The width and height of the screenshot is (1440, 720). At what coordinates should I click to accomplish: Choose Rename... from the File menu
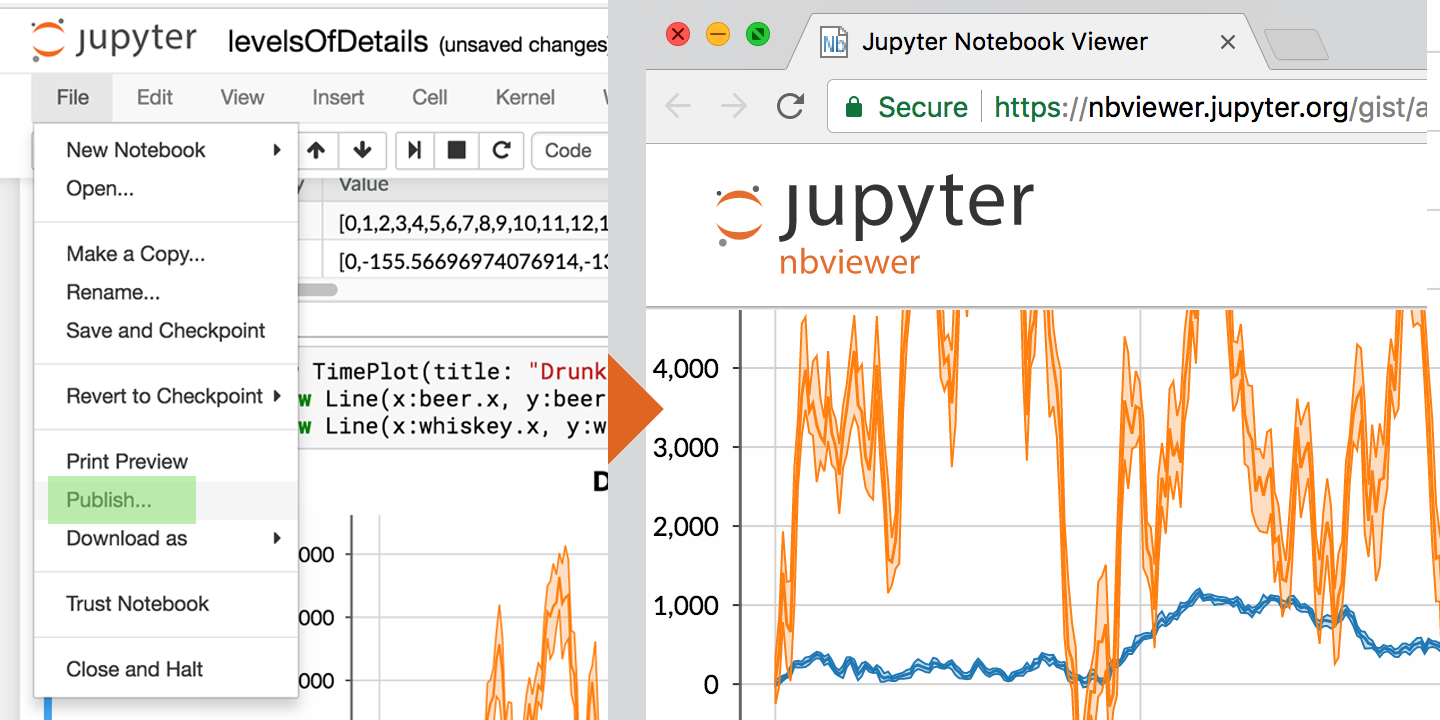[x=166, y=292]
